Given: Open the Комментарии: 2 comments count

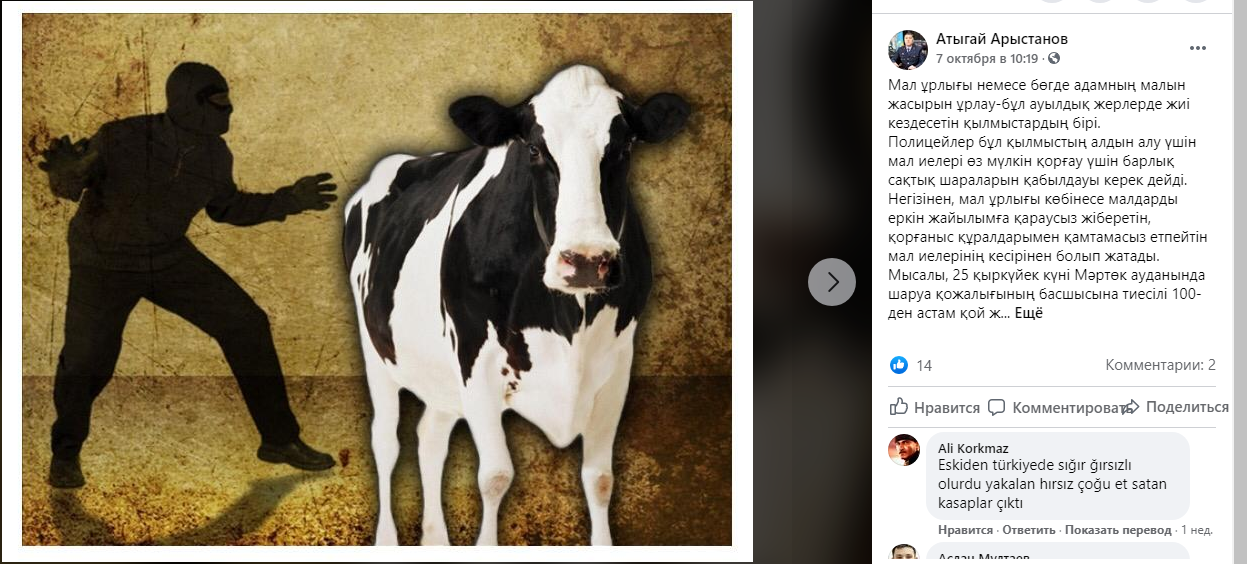Looking at the screenshot, I should click(x=1160, y=365).
